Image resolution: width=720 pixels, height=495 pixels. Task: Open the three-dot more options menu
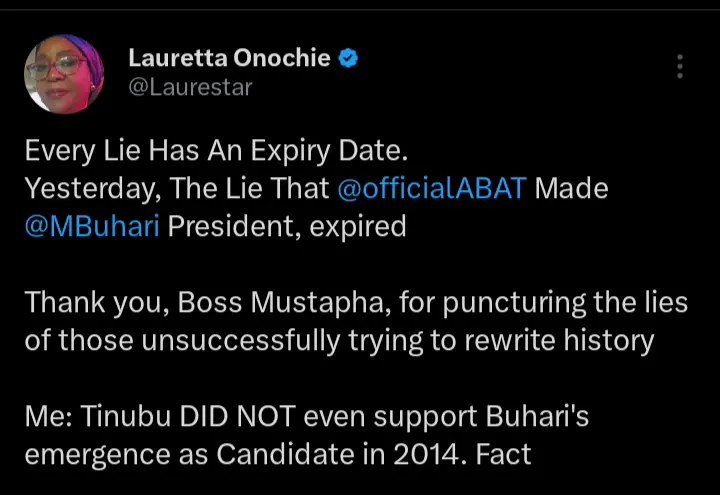(x=680, y=66)
